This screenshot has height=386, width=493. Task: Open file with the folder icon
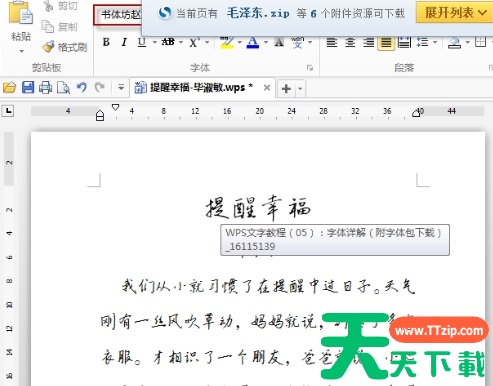coord(10,88)
